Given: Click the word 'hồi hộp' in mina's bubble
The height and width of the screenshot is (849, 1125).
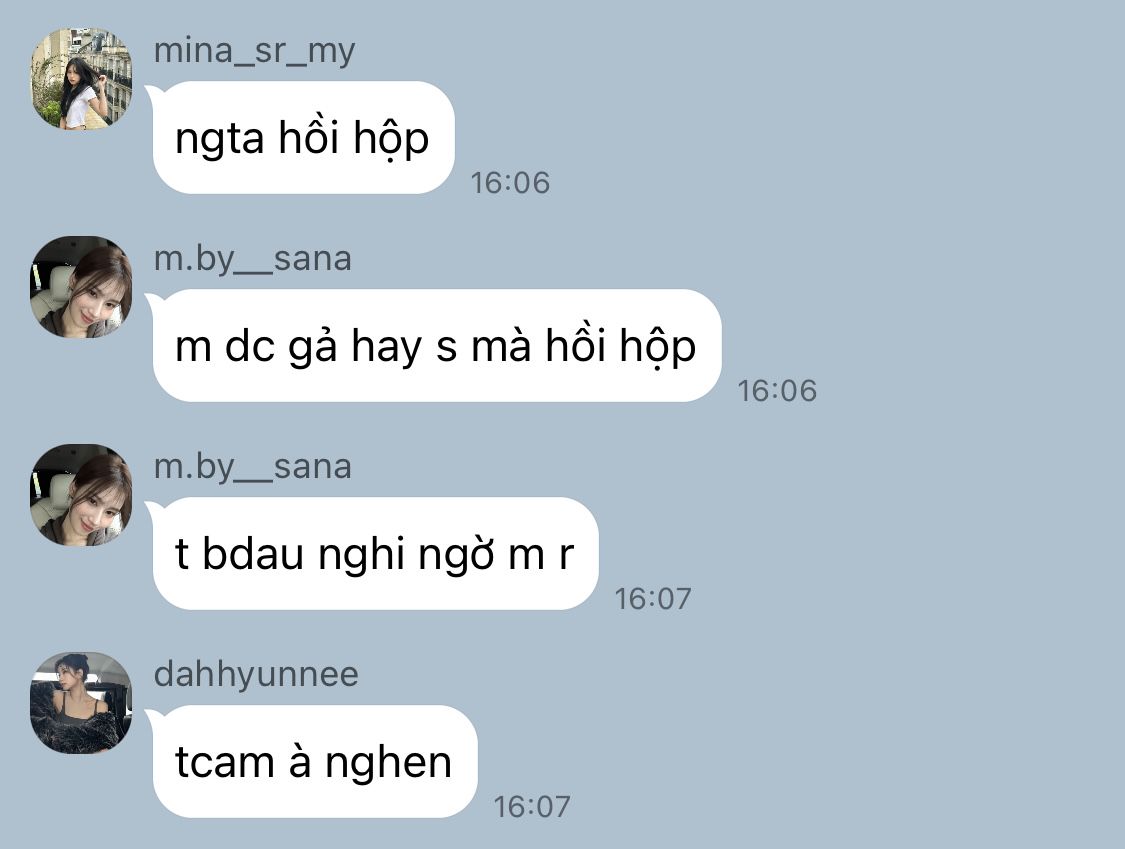Looking at the screenshot, I should click(354, 139).
